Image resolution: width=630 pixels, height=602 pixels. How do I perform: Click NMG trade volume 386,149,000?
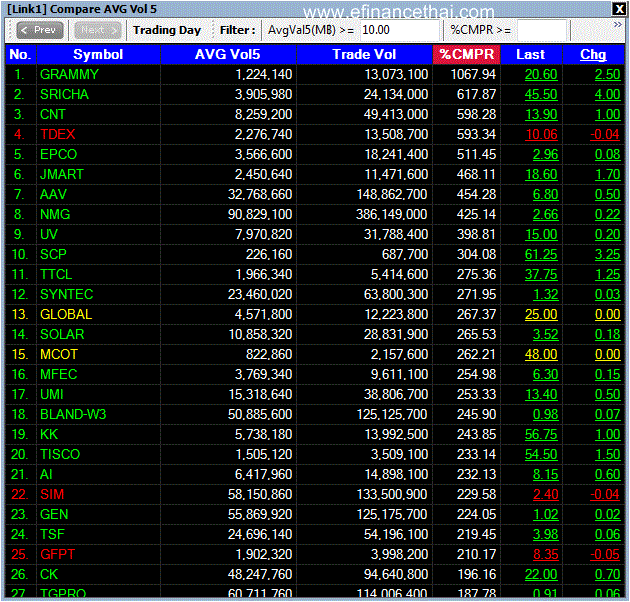[x=392, y=214]
